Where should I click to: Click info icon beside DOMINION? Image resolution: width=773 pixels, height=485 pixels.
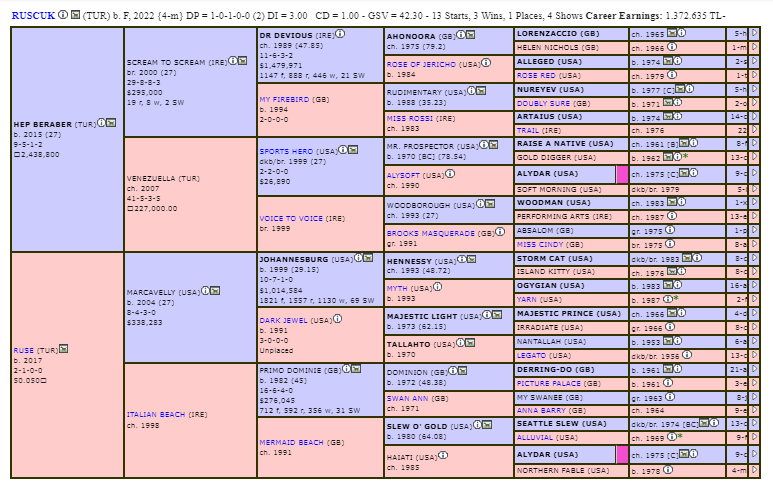click(453, 371)
